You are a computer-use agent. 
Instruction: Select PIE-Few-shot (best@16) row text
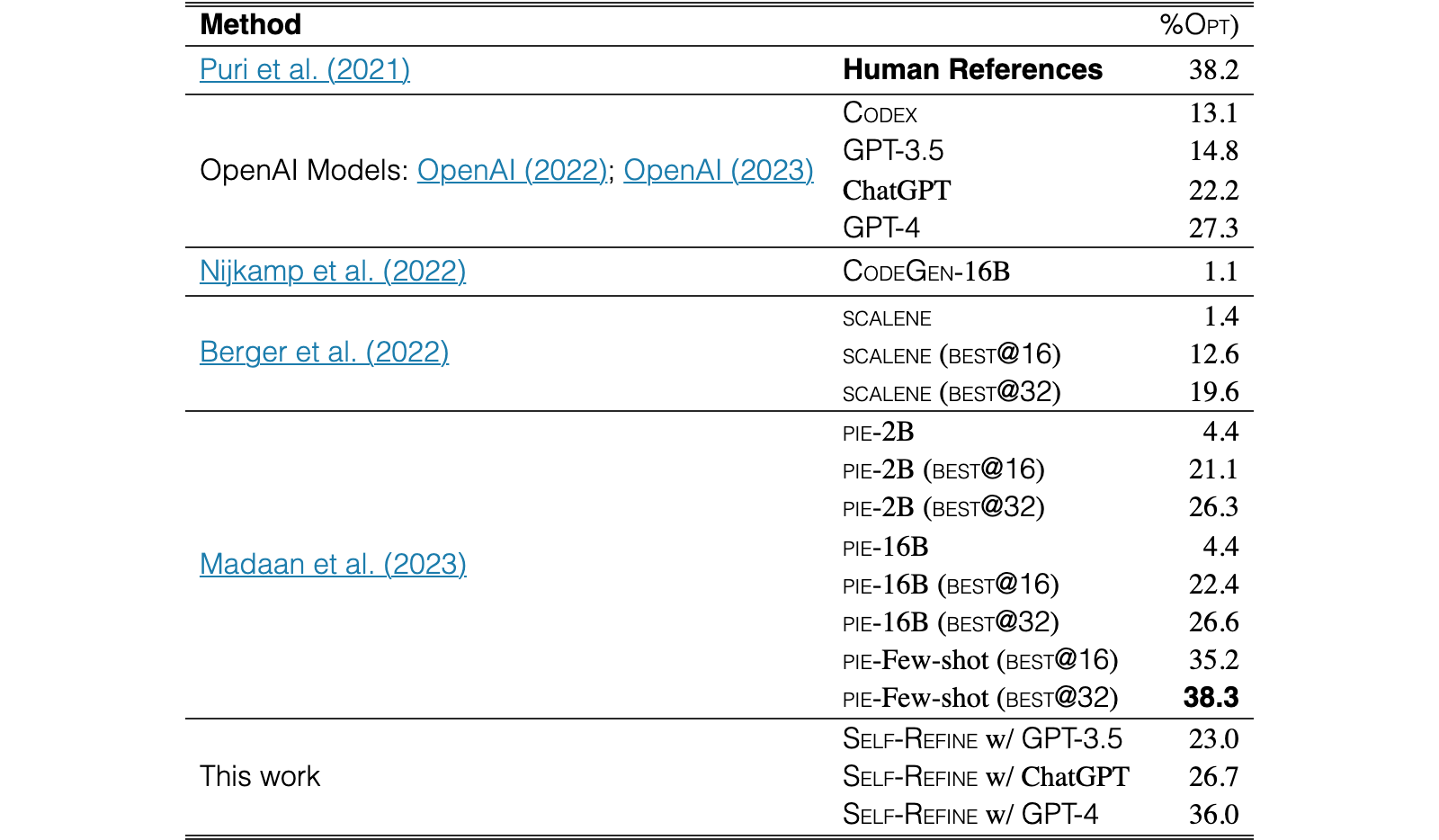(980, 661)
